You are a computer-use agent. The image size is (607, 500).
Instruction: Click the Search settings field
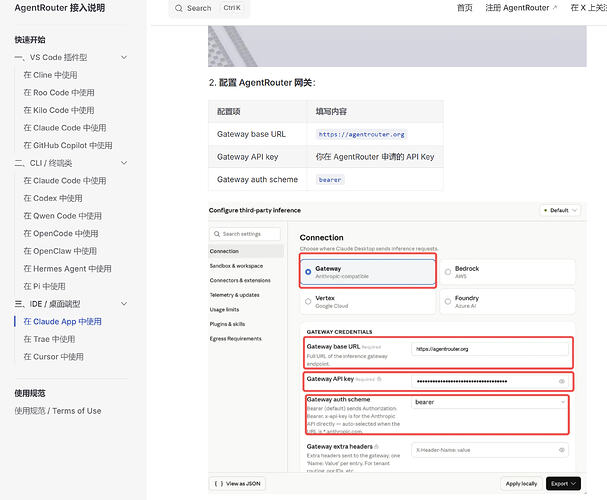point(245,234)
